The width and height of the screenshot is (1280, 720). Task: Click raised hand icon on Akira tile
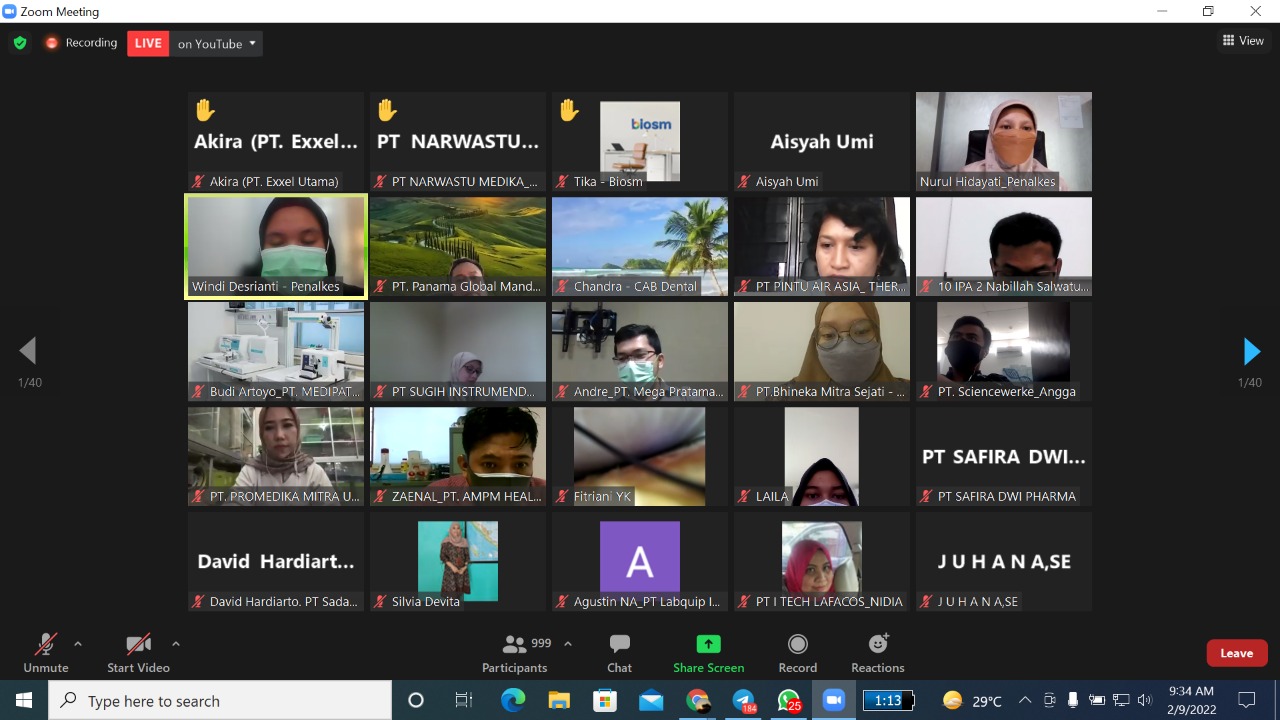pos(205,110)
